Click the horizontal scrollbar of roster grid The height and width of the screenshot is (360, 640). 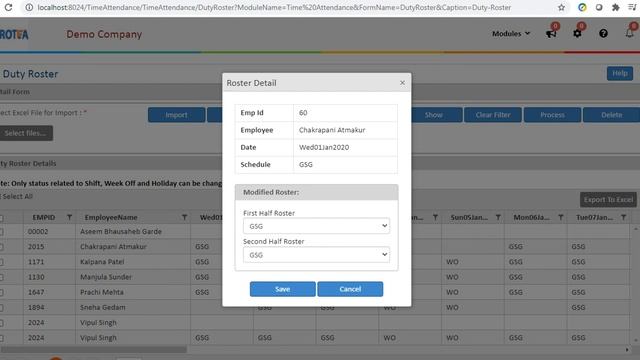pyautogui.click(x=93, y=350)
